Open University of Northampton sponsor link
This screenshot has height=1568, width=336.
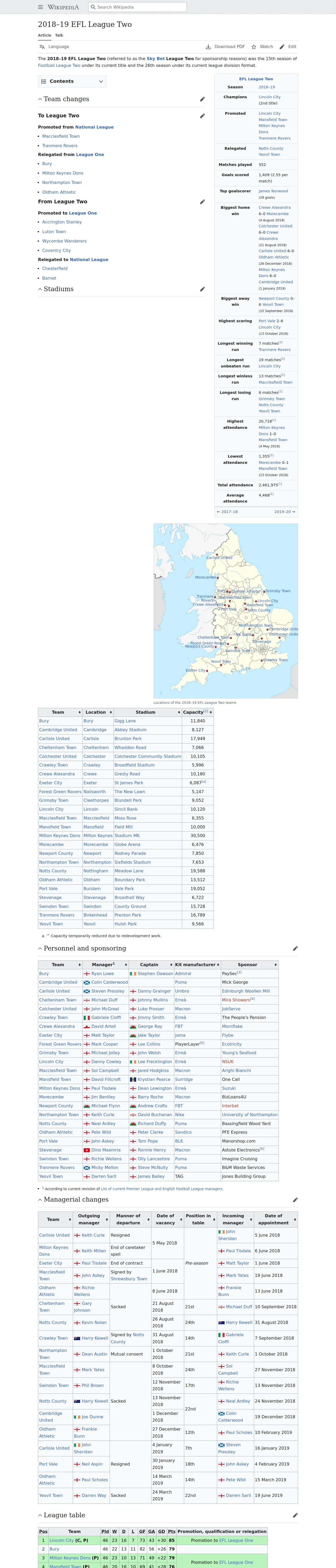tap(249, 1115)
